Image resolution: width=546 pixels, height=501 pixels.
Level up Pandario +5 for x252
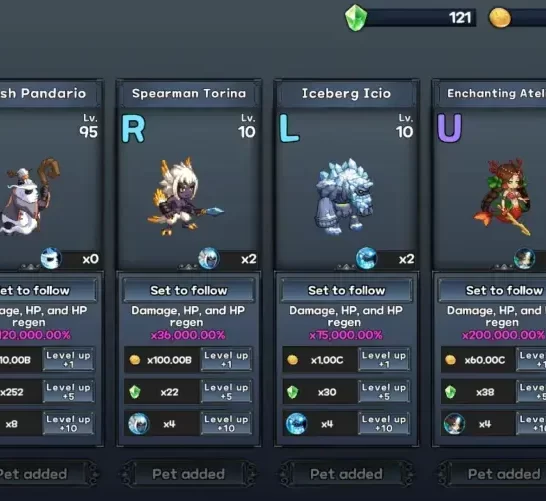pos(69,392)
